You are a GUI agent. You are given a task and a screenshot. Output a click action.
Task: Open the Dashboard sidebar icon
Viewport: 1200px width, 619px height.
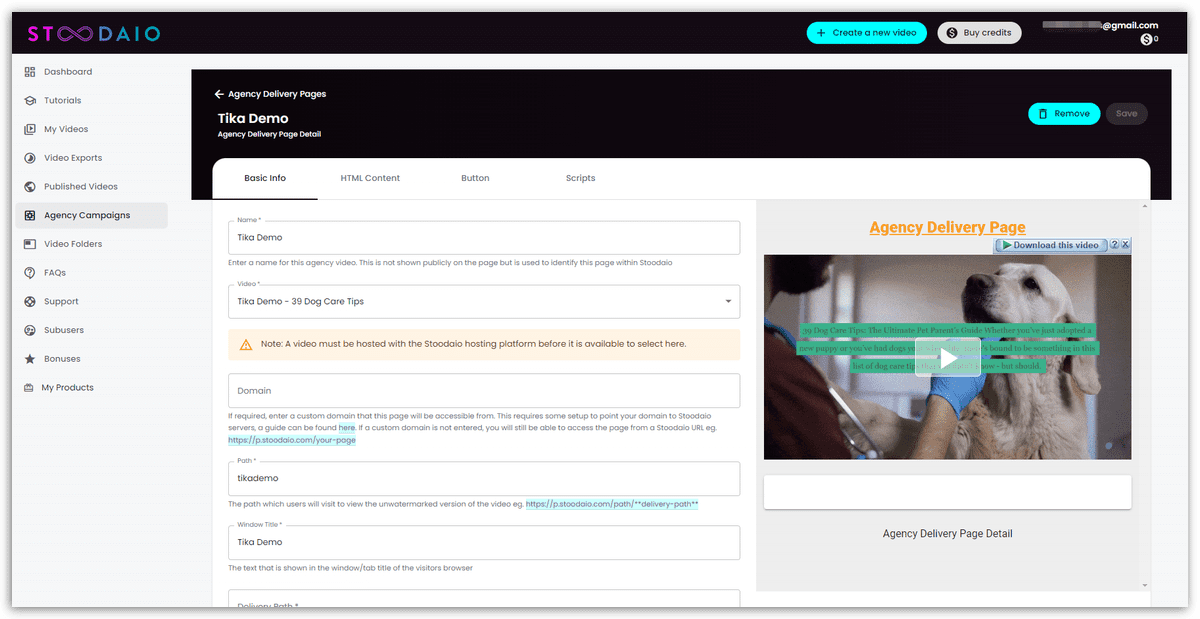click(x=30, y=72)
